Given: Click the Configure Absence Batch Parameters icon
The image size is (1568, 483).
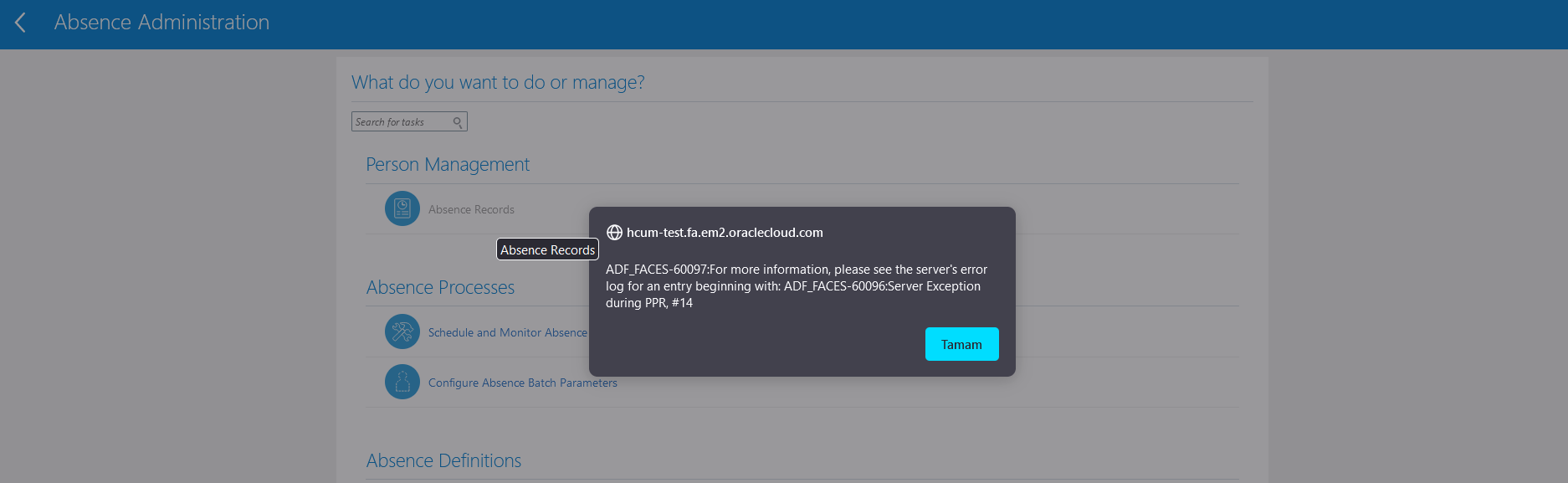Looking at the screenshot, I should [x=402, y=382].
